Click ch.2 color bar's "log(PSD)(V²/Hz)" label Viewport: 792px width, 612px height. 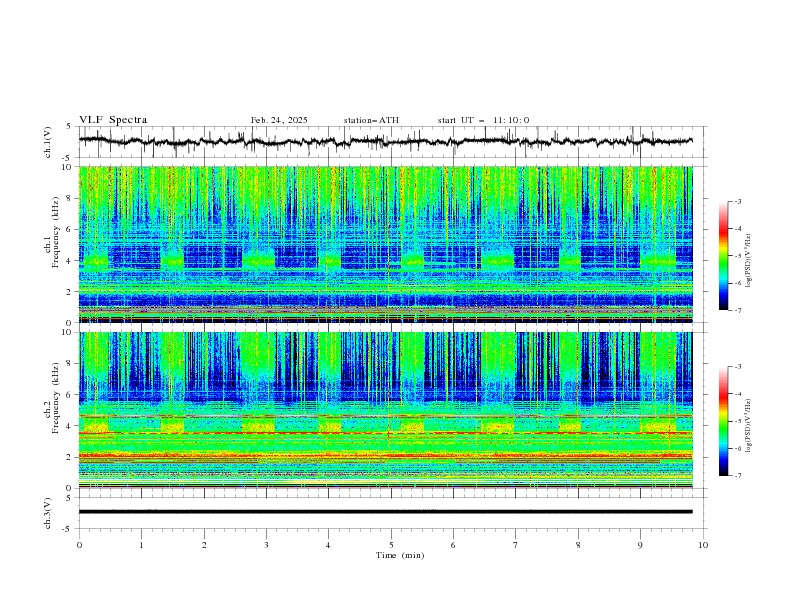[749, 426]
